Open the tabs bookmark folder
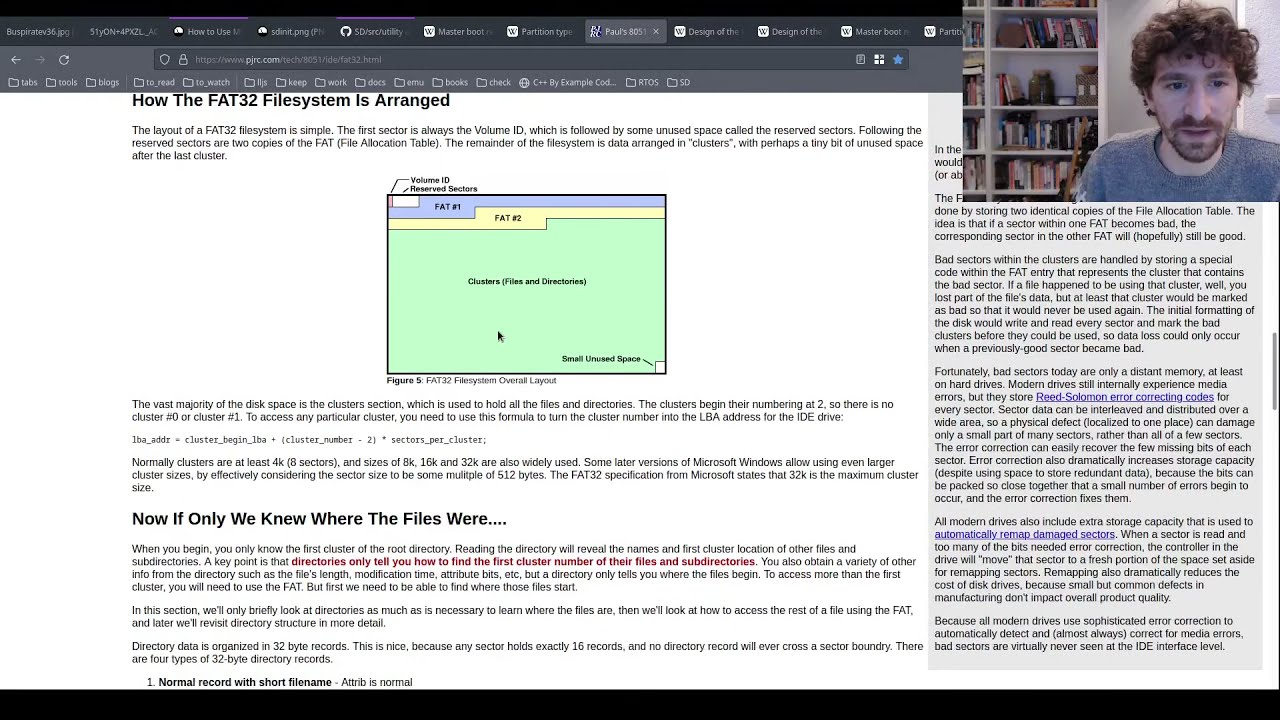This screenshot has height=720, width=1280. click(22, 83)
